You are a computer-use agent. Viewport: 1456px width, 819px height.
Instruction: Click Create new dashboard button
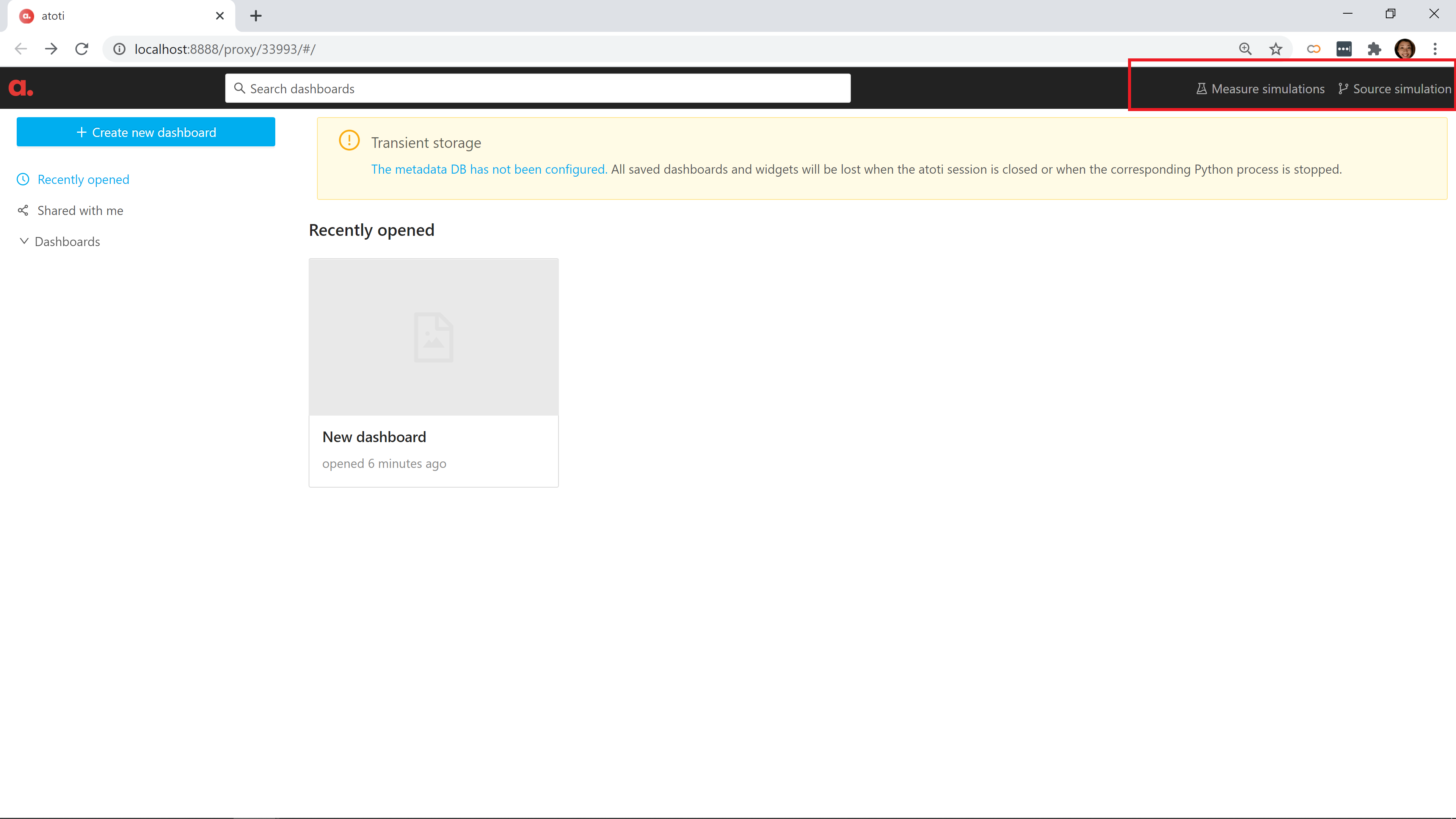(146, 132)
